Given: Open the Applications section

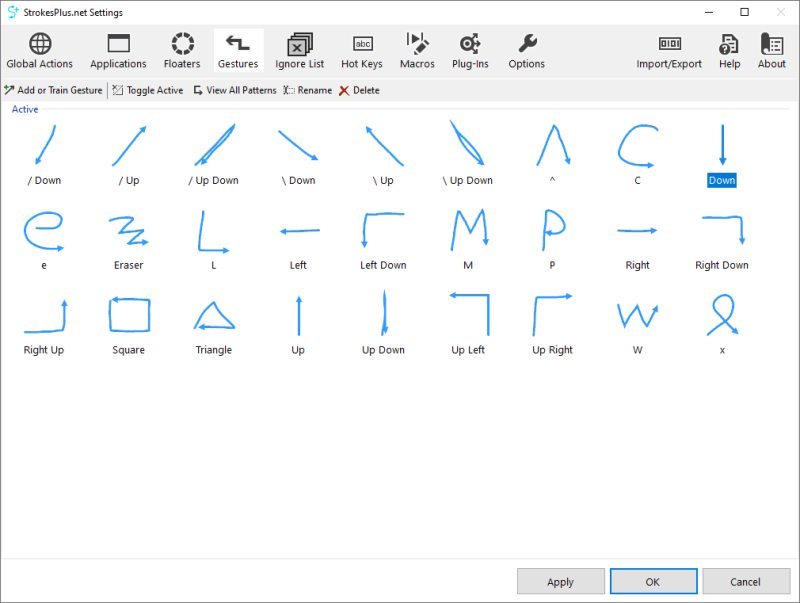Looking at the screenshot, I should [118, 51].
